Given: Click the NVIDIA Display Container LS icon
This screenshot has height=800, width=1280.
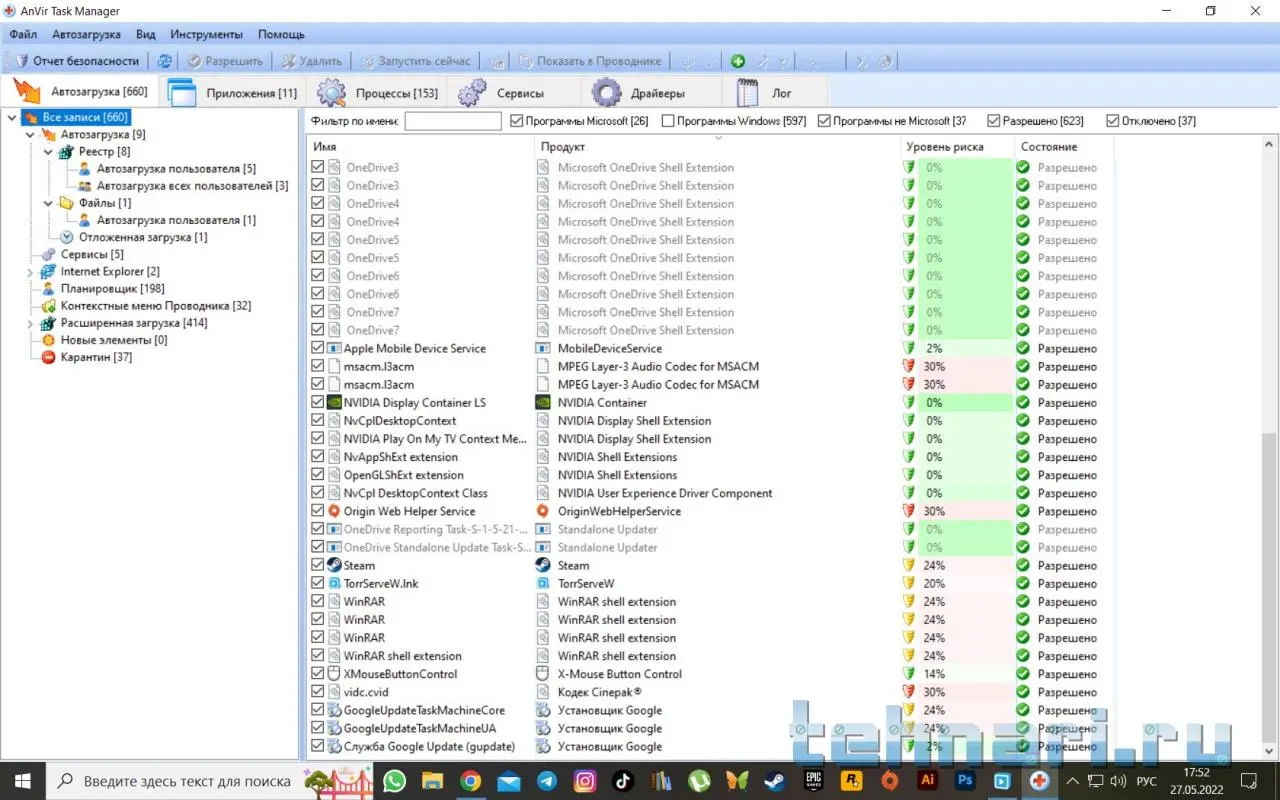Looking at the screenshot, I should [335, 403].
